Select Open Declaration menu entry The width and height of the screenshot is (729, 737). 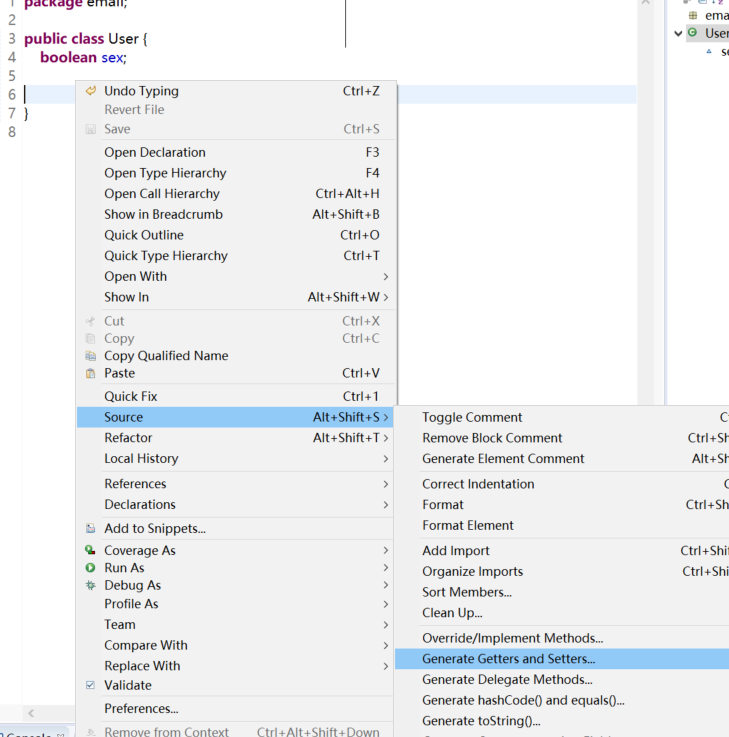tap(235, 152)
